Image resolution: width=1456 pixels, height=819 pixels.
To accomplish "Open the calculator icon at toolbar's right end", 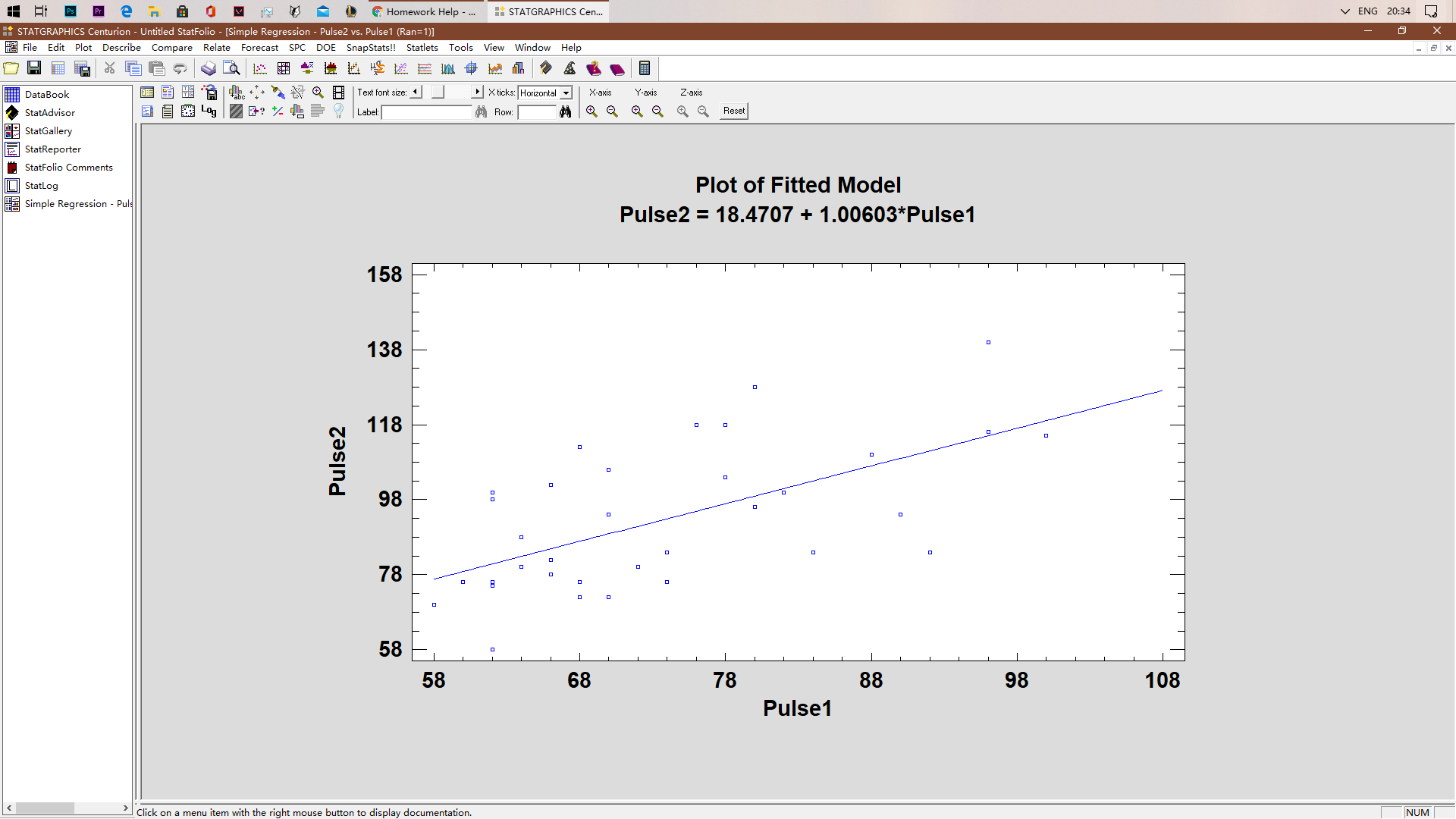I will coord(645,68).
